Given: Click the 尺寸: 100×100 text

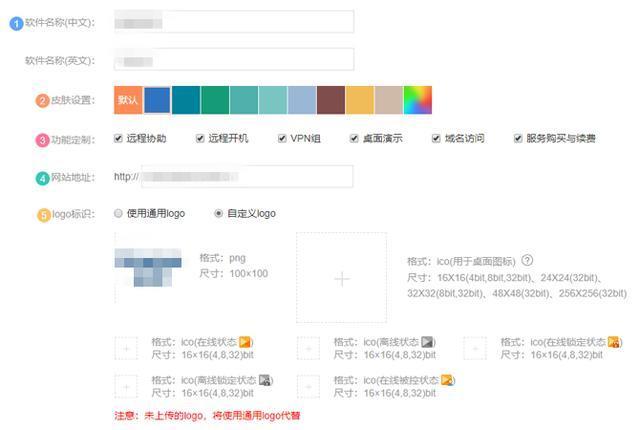Looking at the screenshot, I should [234, 273].
